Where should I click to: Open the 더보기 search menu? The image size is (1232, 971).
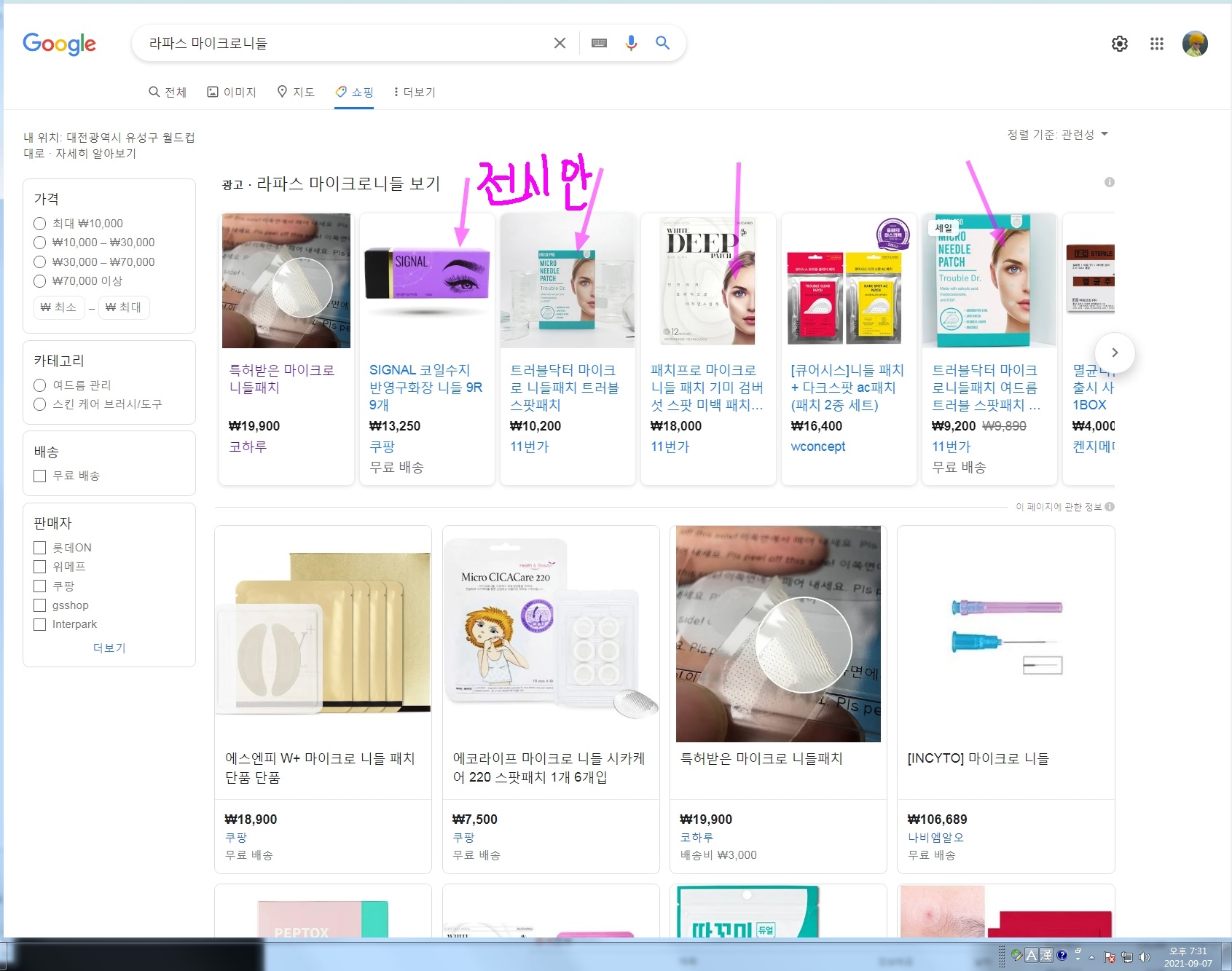[414, 92]
